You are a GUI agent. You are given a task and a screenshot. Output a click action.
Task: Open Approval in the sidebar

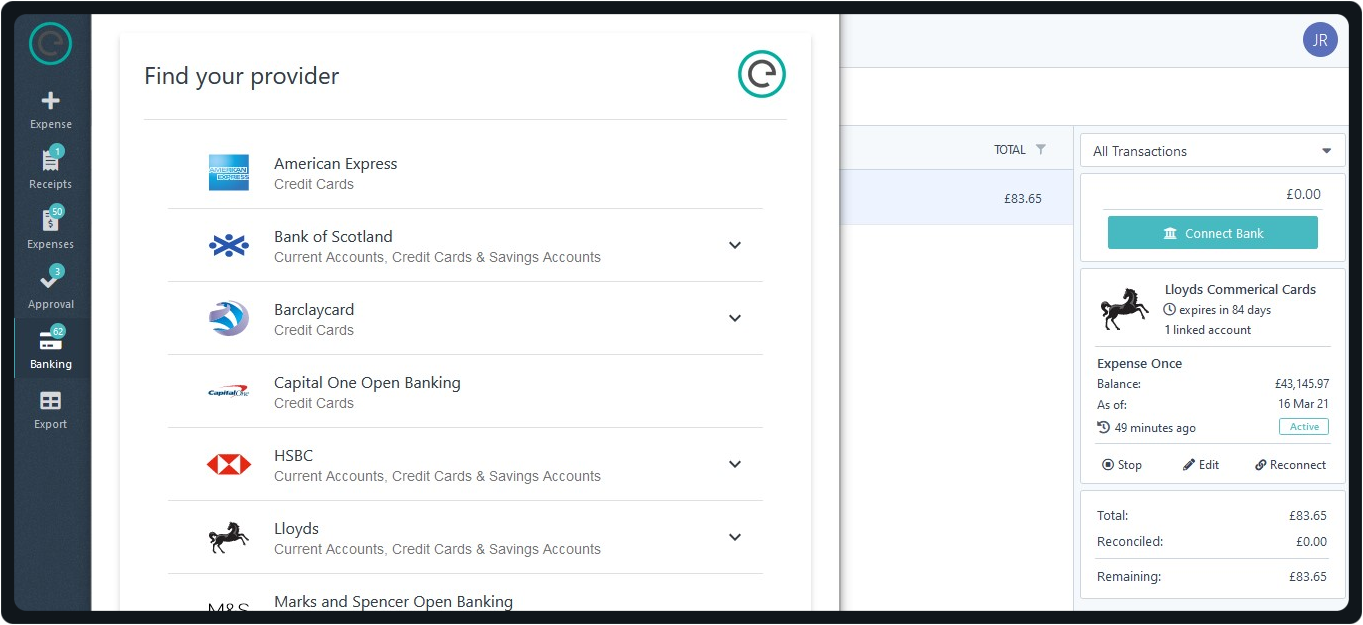pos(50,289)
